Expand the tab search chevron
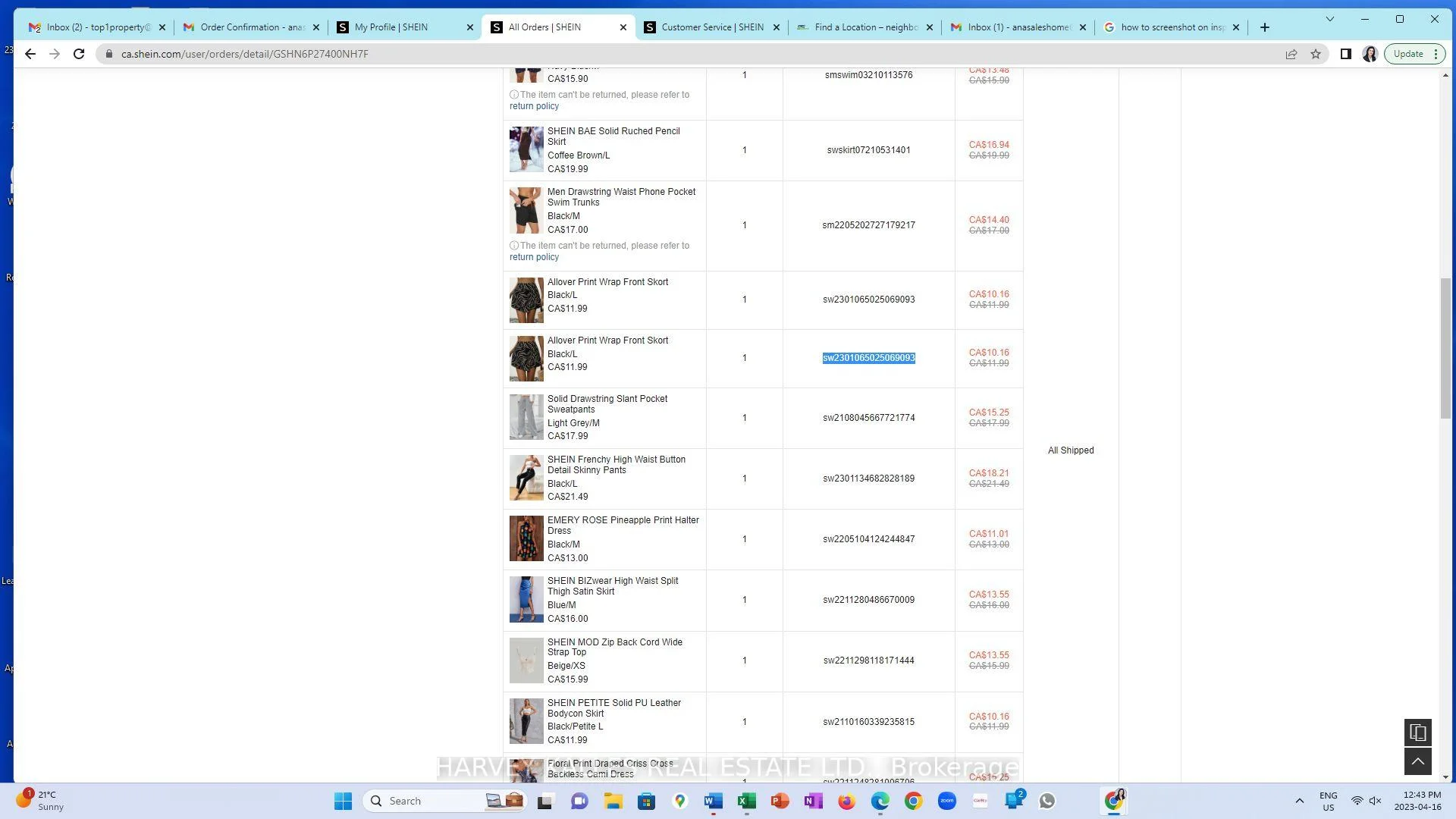1456x819 pixels. [1329, 19]
